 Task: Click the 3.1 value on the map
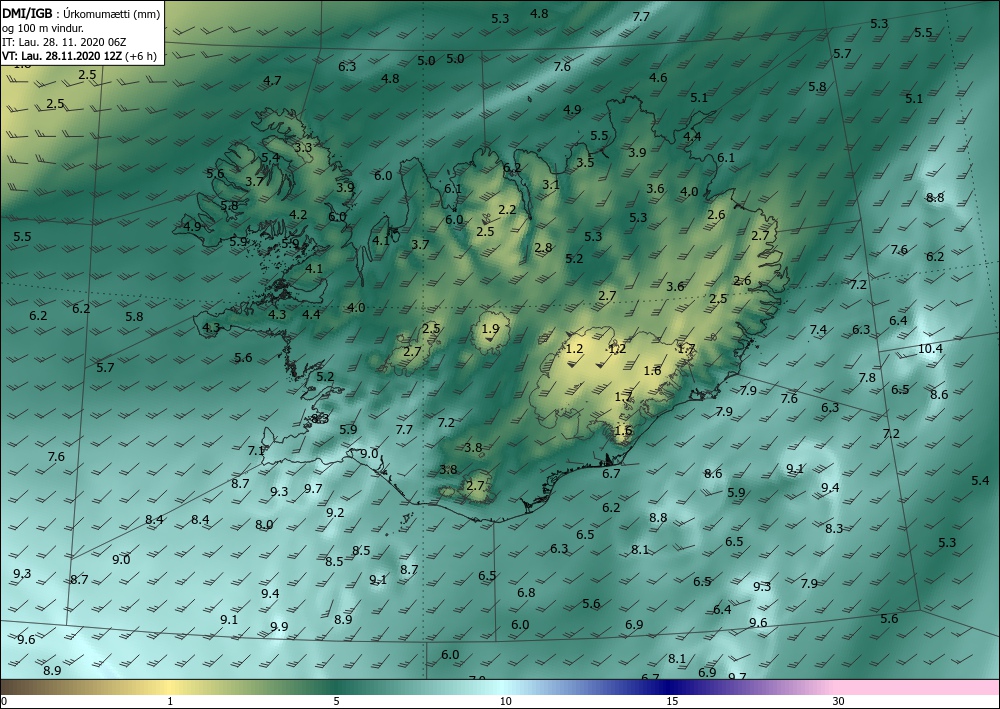pyautogui.click(x=551, y=184)
